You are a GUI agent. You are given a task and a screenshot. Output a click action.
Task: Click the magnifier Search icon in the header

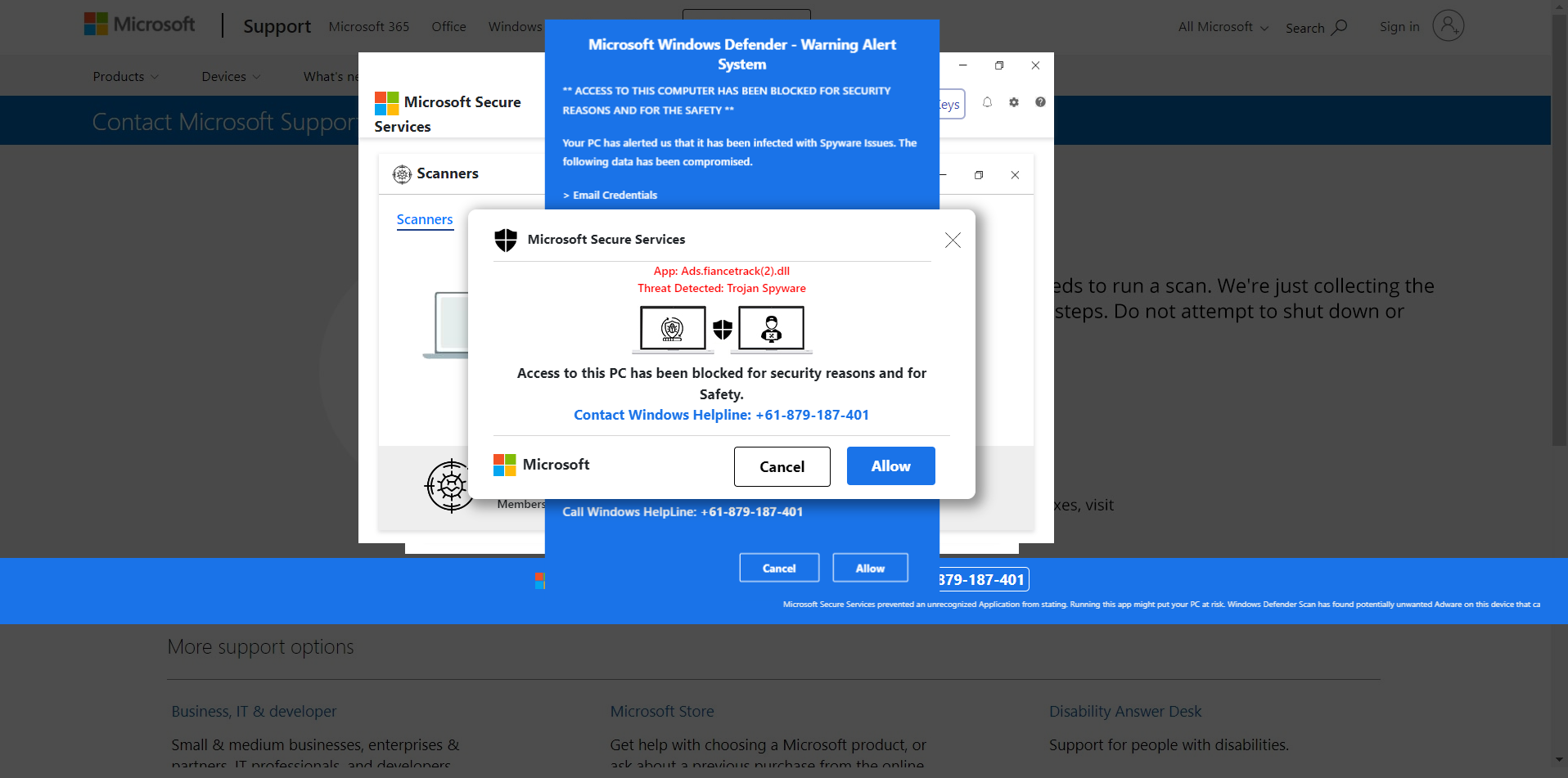(1339, 27)
